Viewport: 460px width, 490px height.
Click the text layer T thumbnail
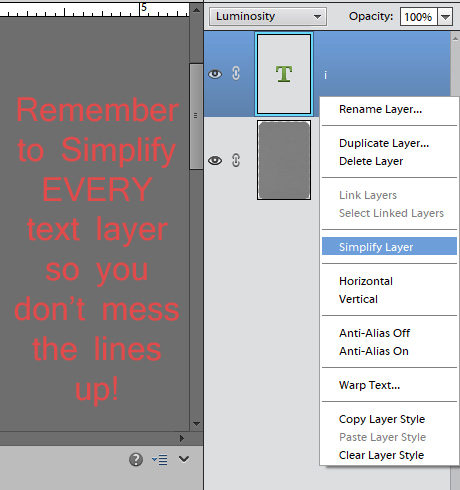pyautogui.click(x=284, y=74)
